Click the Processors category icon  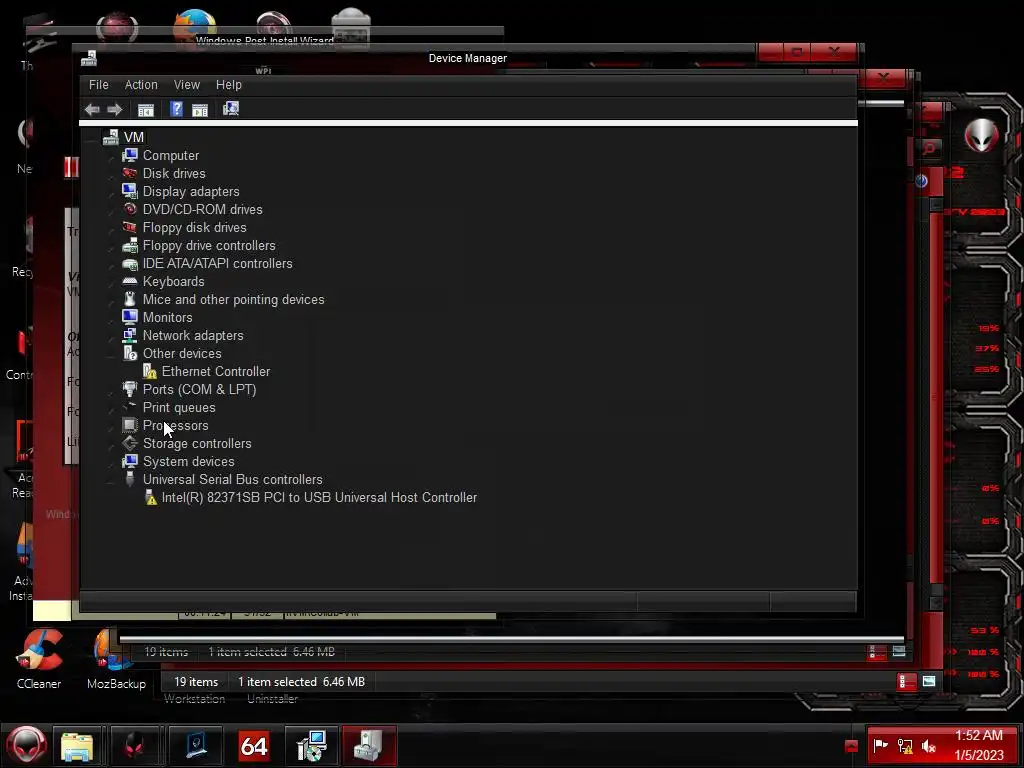tap(130, 425)
